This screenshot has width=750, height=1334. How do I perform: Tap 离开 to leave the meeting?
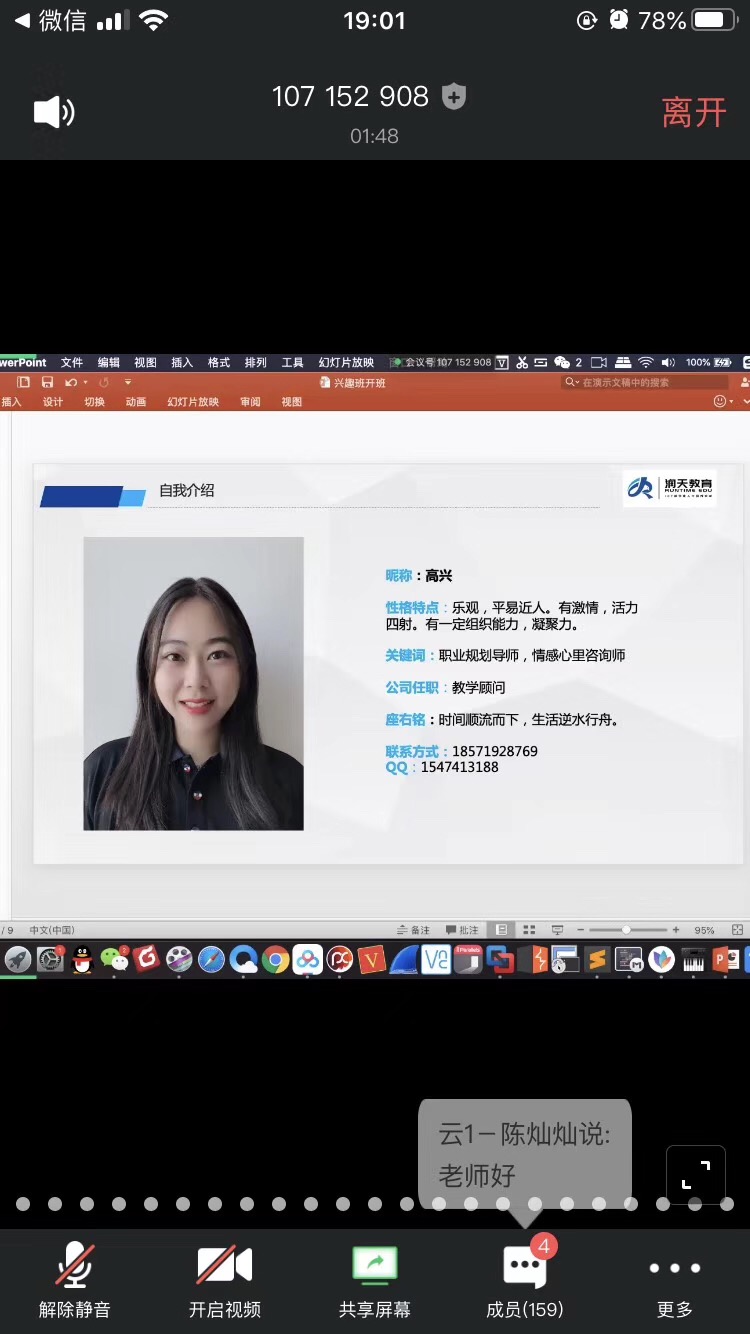tap(694, 112)
